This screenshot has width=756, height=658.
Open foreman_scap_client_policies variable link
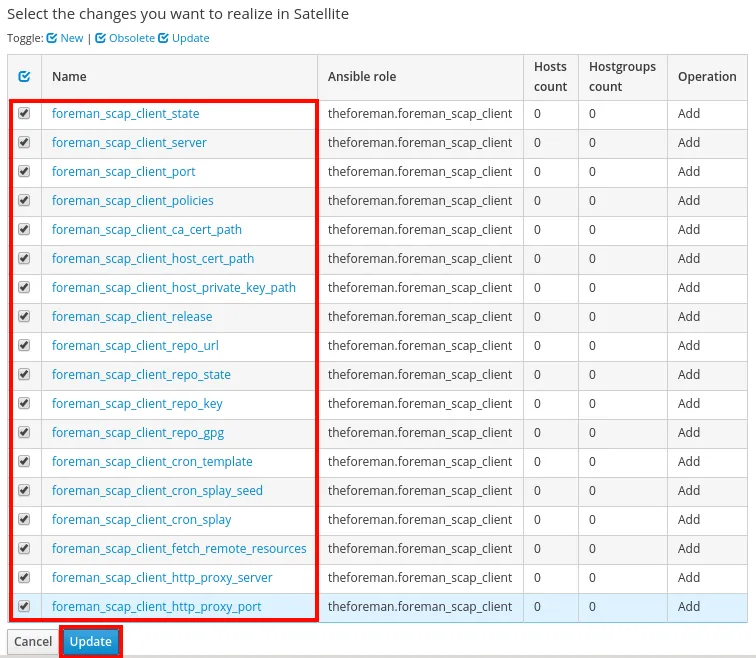[132, 201]
